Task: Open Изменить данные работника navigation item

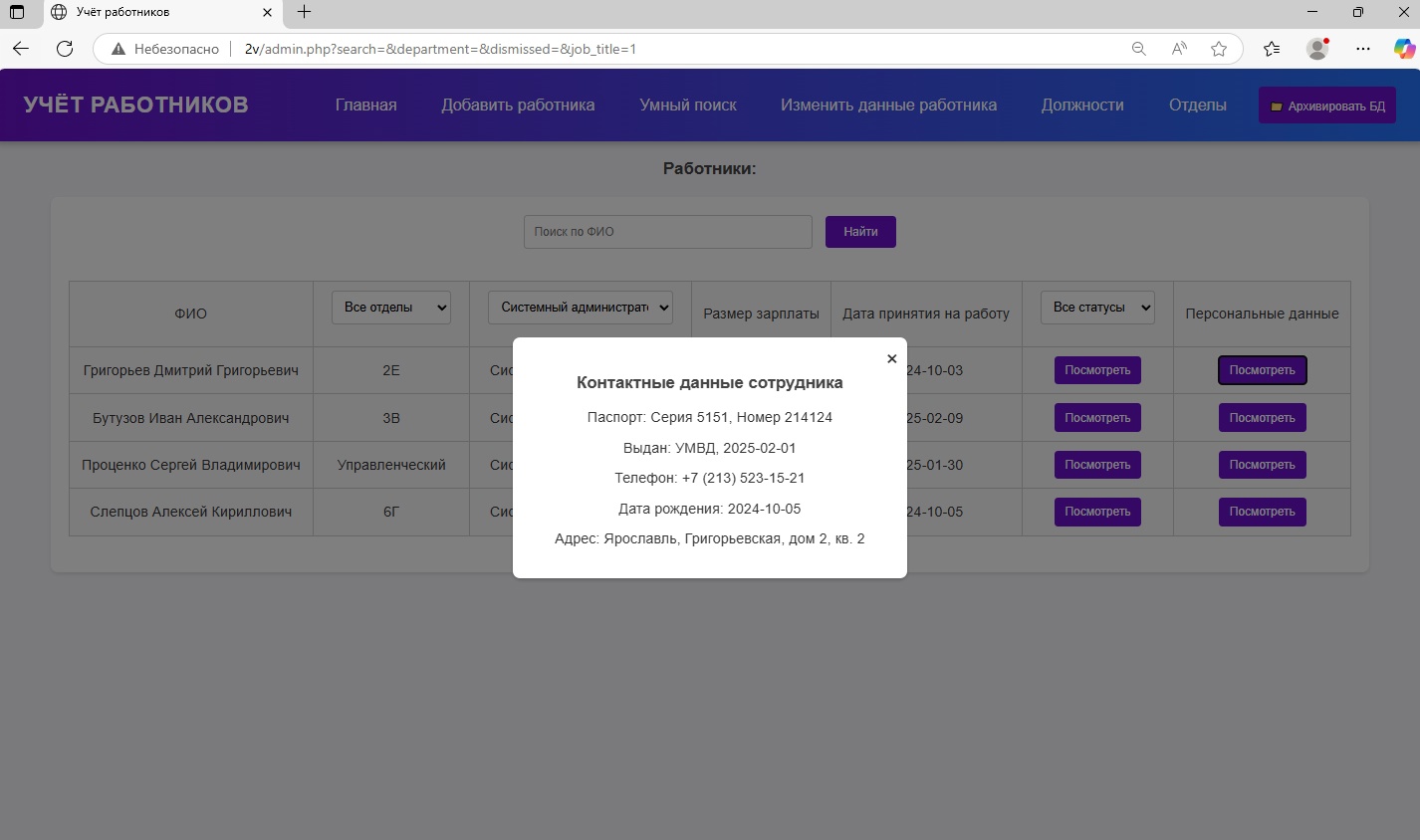Action: tap(888, 105)
